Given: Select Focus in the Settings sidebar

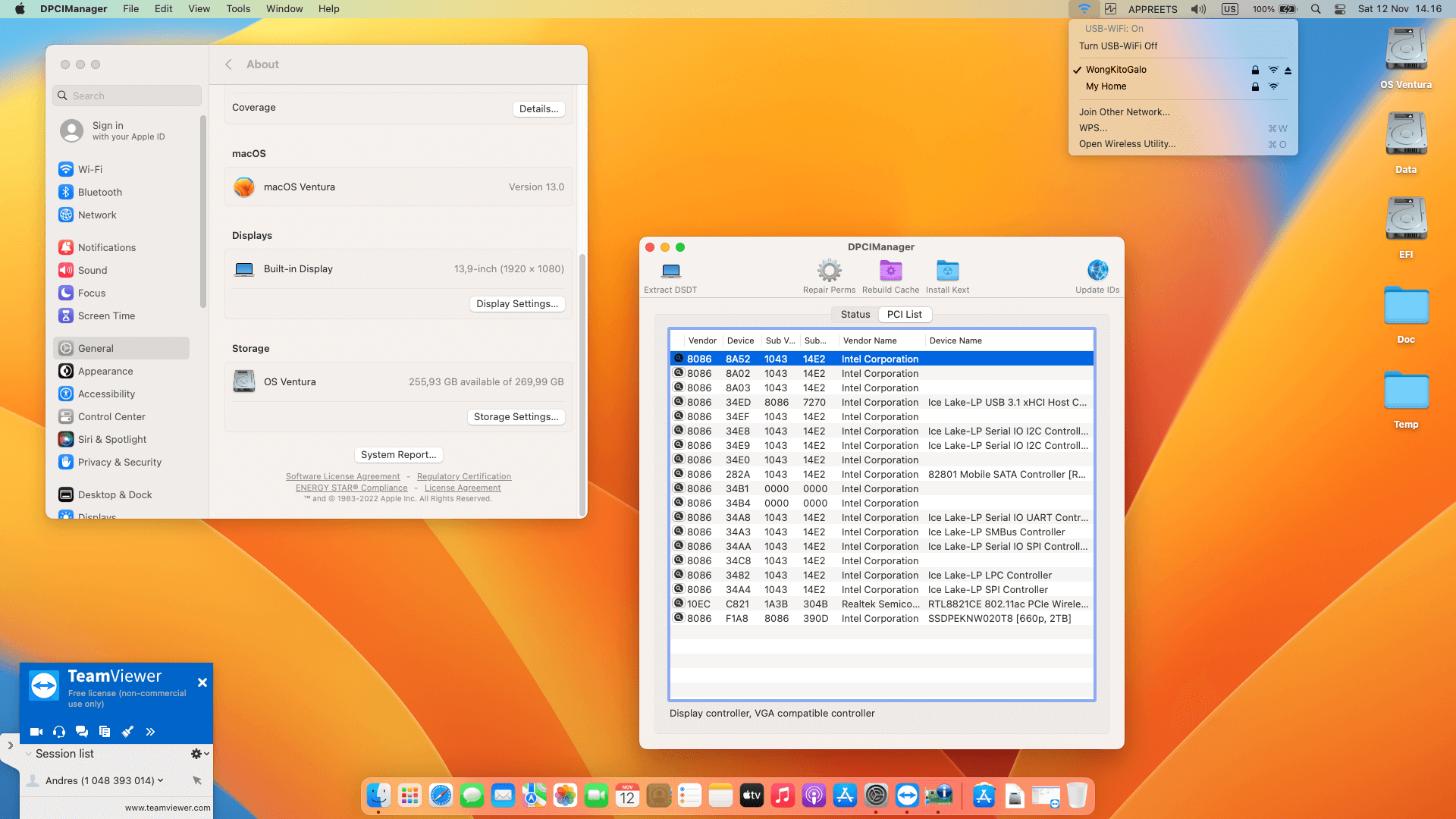Looking at the screenshot, I should tap(121, 293).
